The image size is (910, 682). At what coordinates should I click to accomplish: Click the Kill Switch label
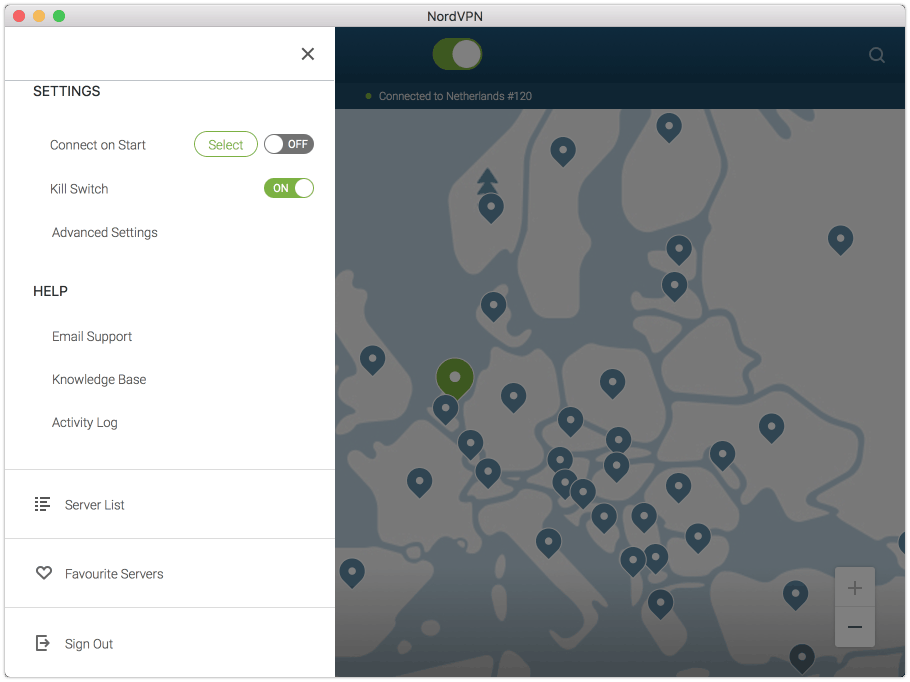(x=79, y=189)
